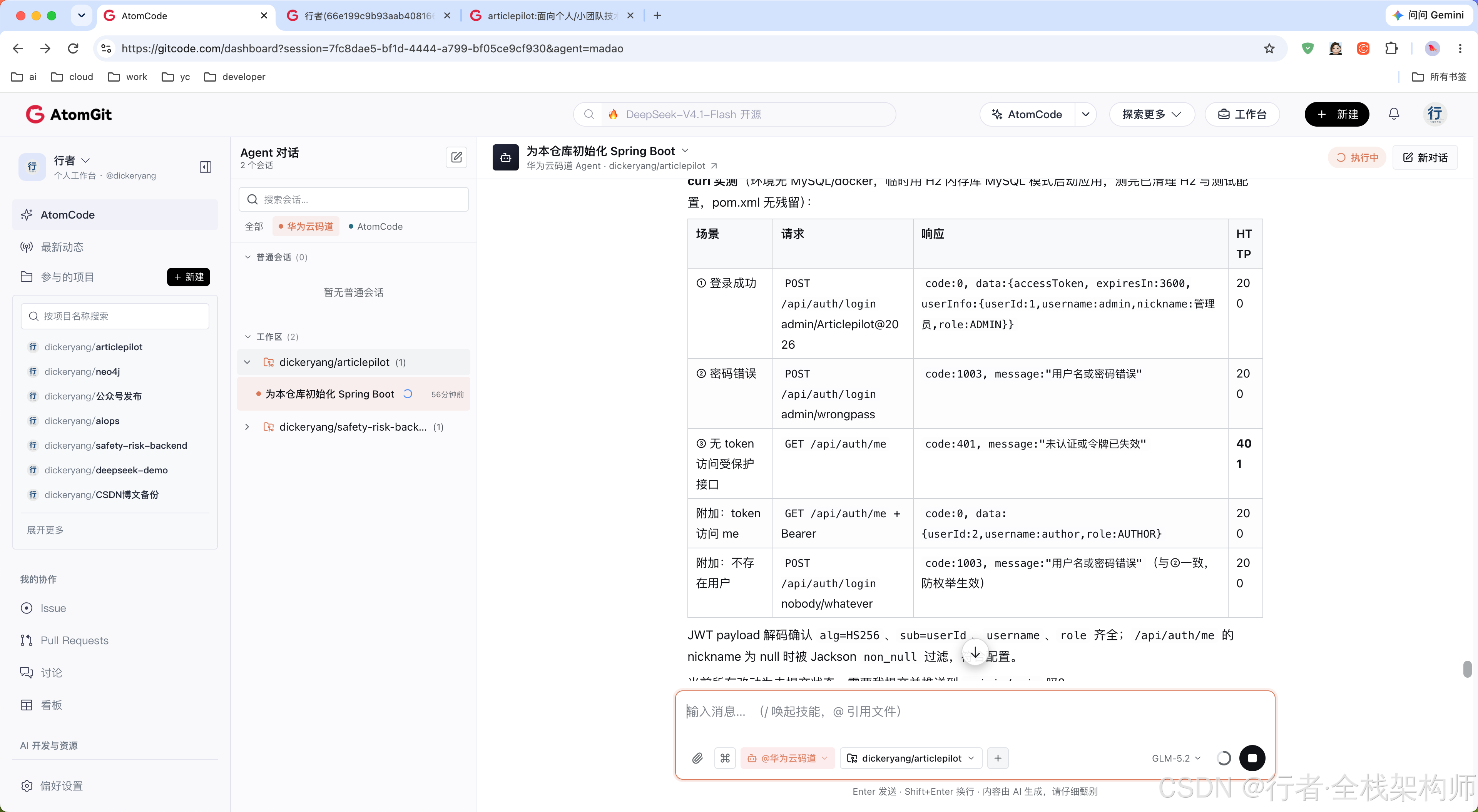This screenshot has width=1478, height=812.
Task: Collapse dickeryang/articlepilot workspace group
Action: (x=247, y=362)
